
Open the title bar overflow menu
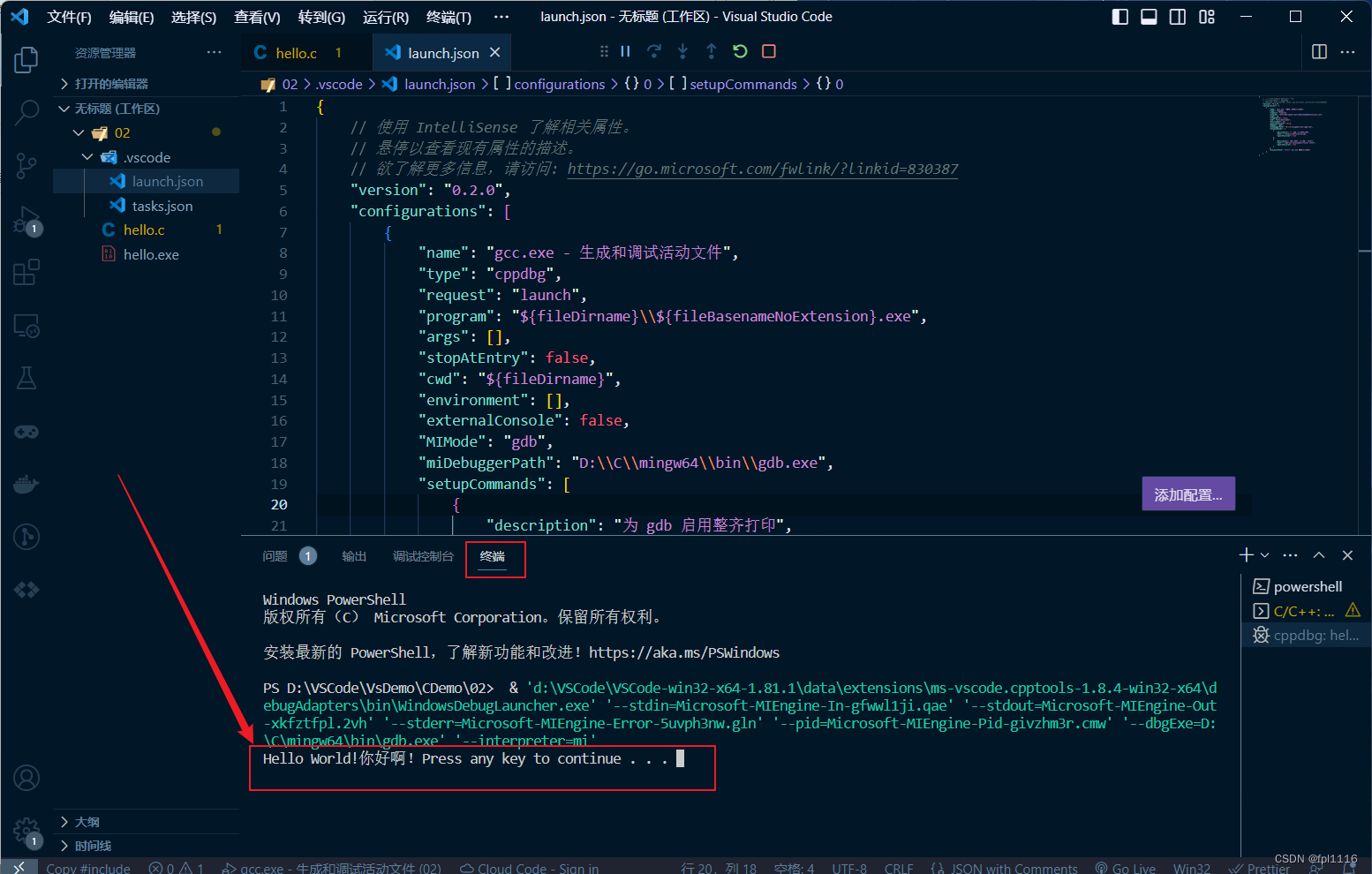coord(501,17)
